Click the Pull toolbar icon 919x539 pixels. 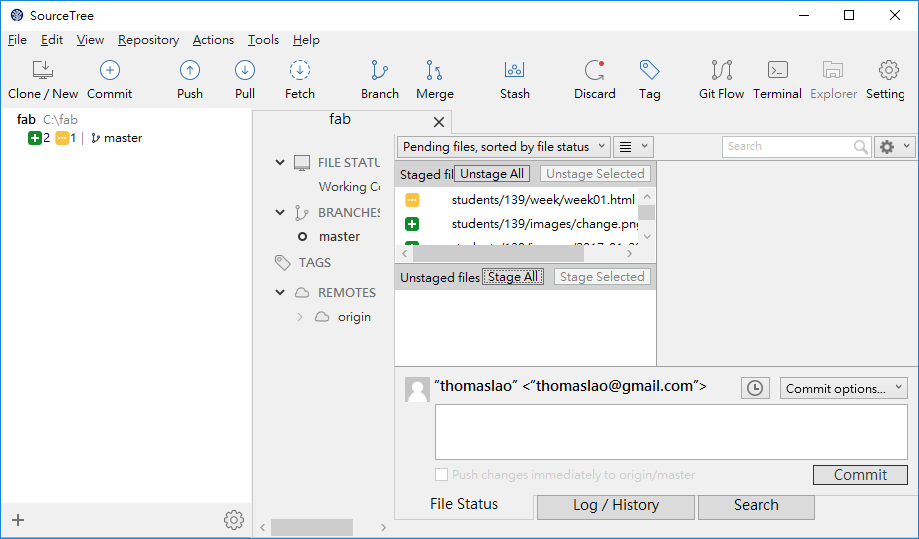click(244, 70)
